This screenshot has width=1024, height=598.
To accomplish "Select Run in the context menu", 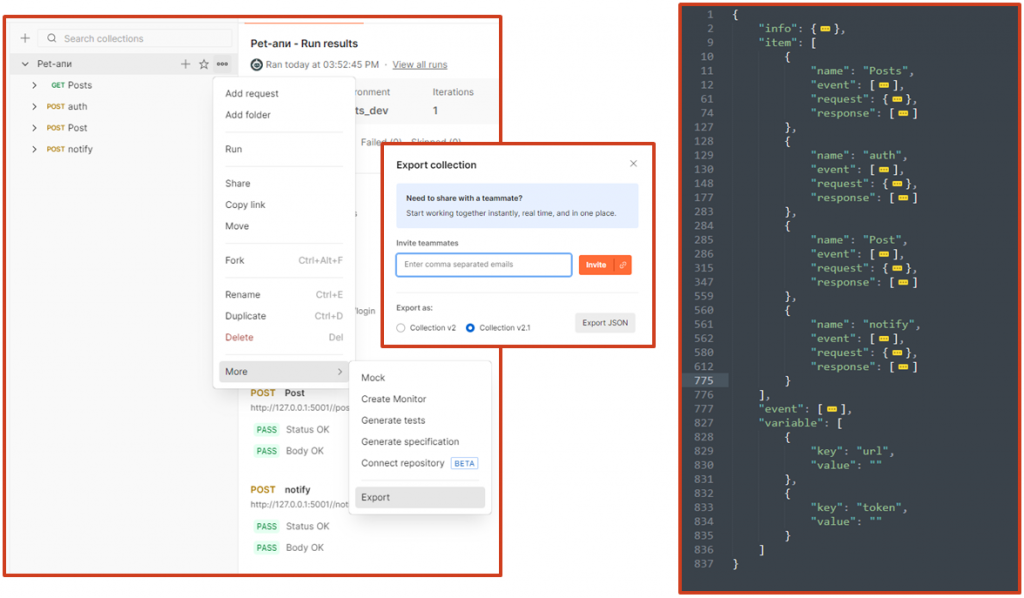I will pos(233,150).
